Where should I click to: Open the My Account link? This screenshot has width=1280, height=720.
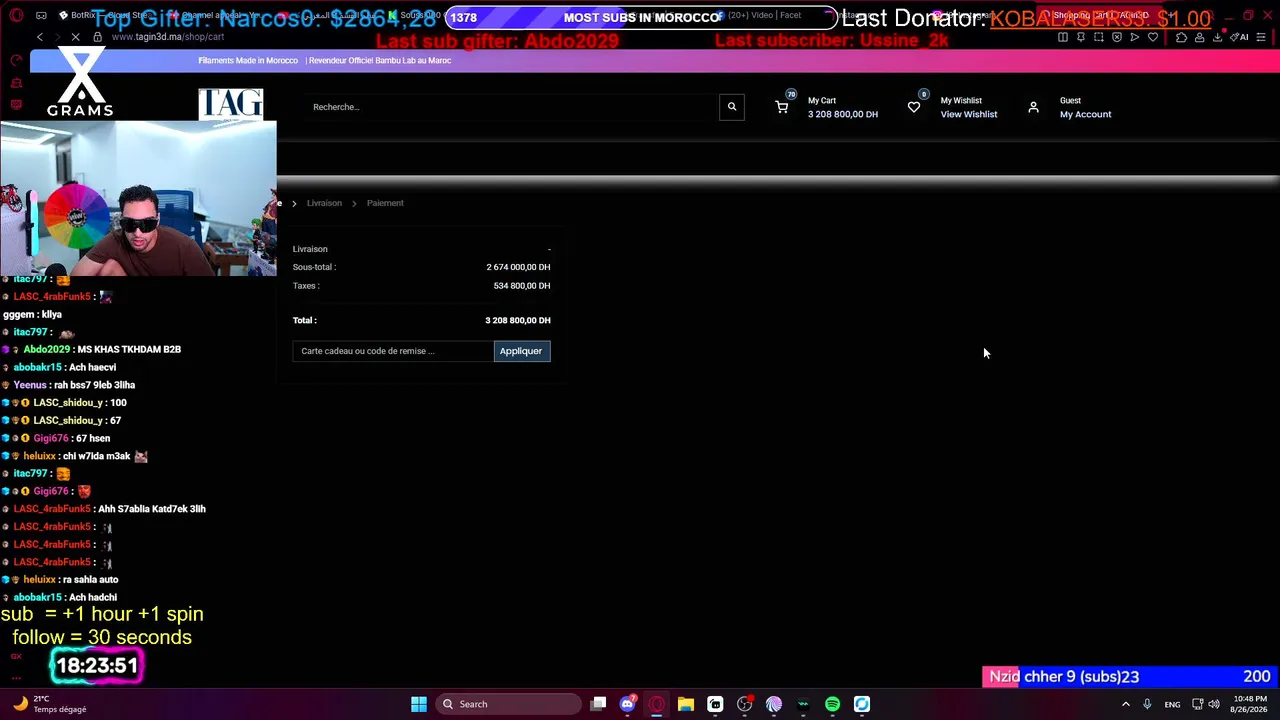1085,114
